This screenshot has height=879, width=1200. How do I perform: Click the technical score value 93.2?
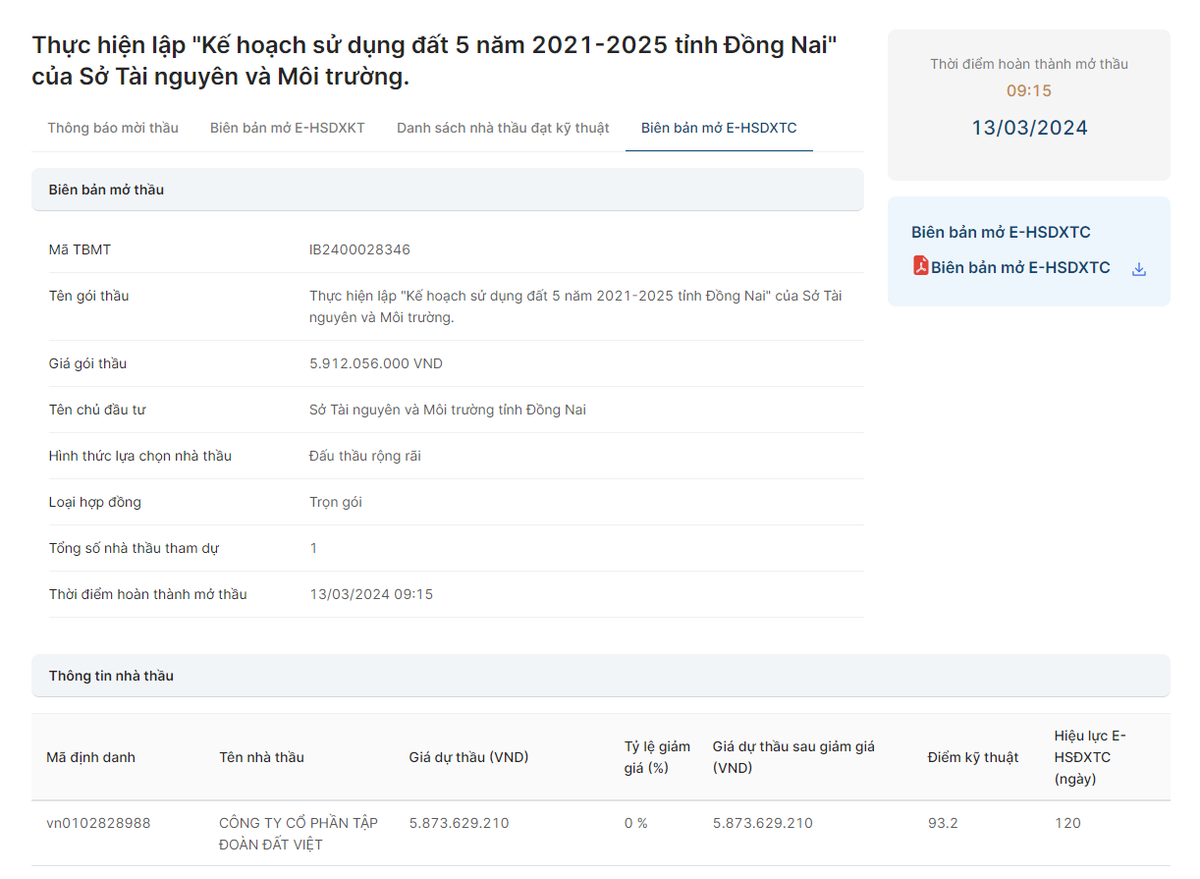[x=940, y=822]
